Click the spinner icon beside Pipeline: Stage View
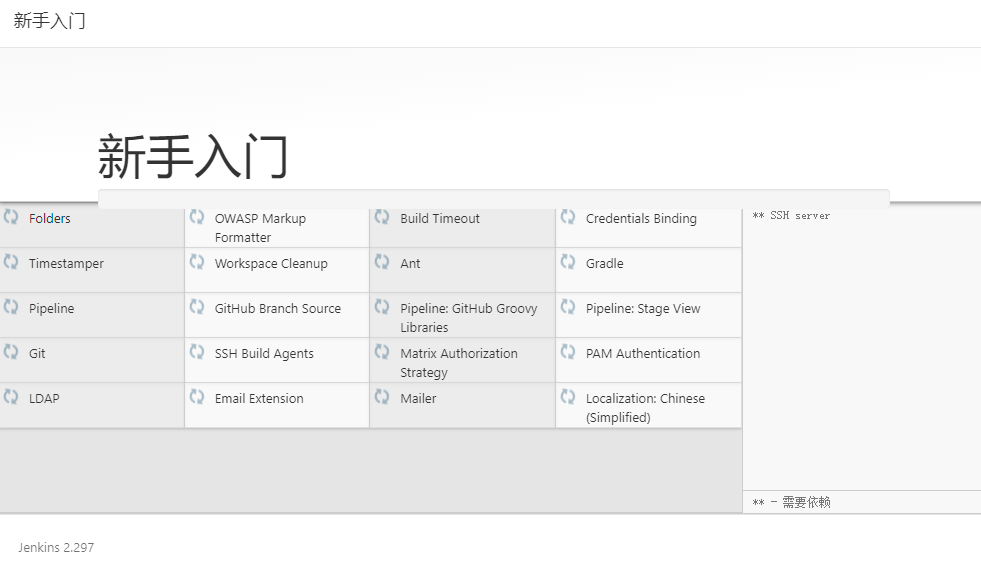This screenshot has width=981, height=566. click(x=567, y=306)
